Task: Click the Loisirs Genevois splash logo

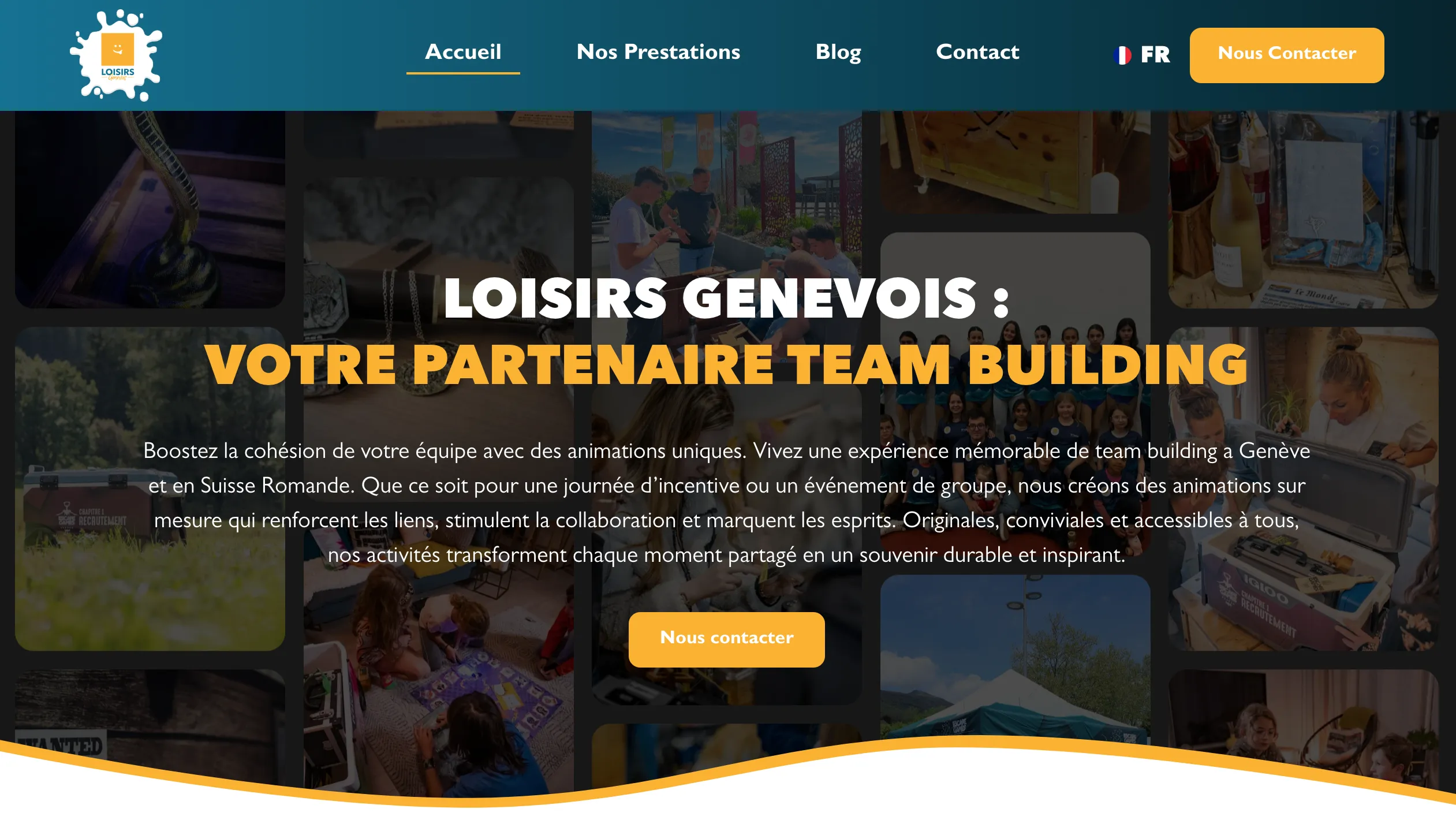Action: (116, 55)
